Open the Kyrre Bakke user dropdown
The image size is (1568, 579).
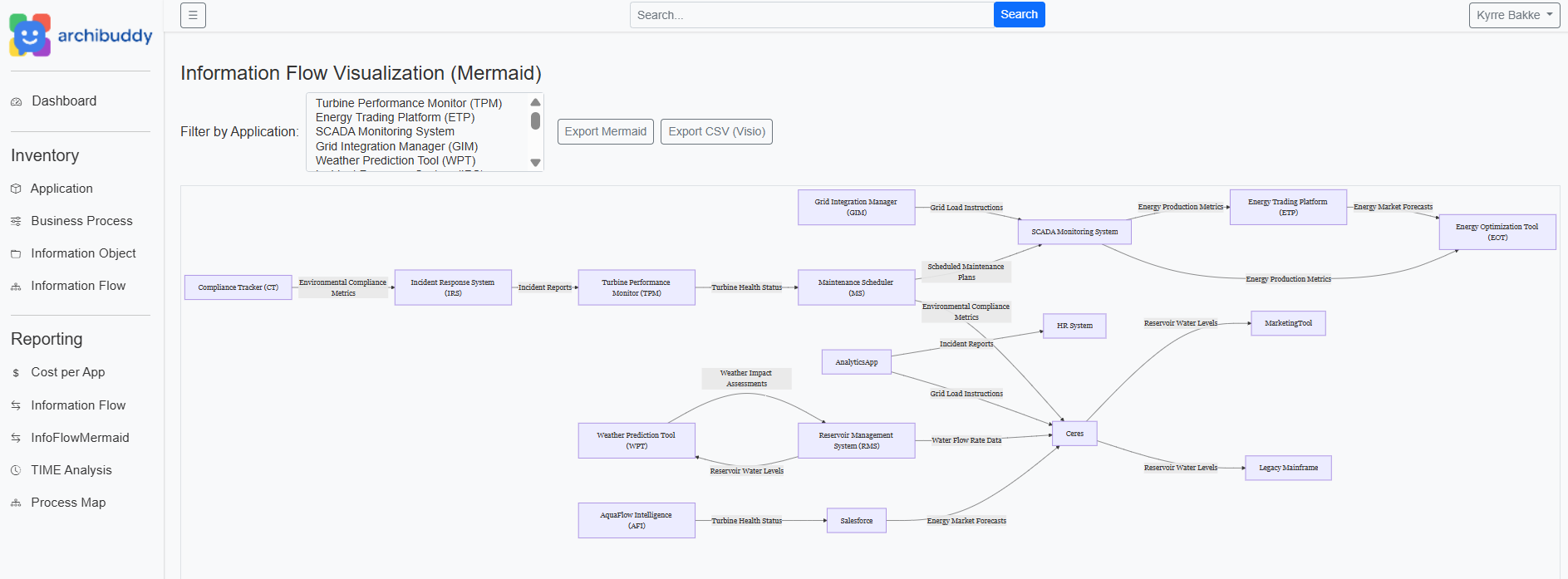(x=1514, y=15)
